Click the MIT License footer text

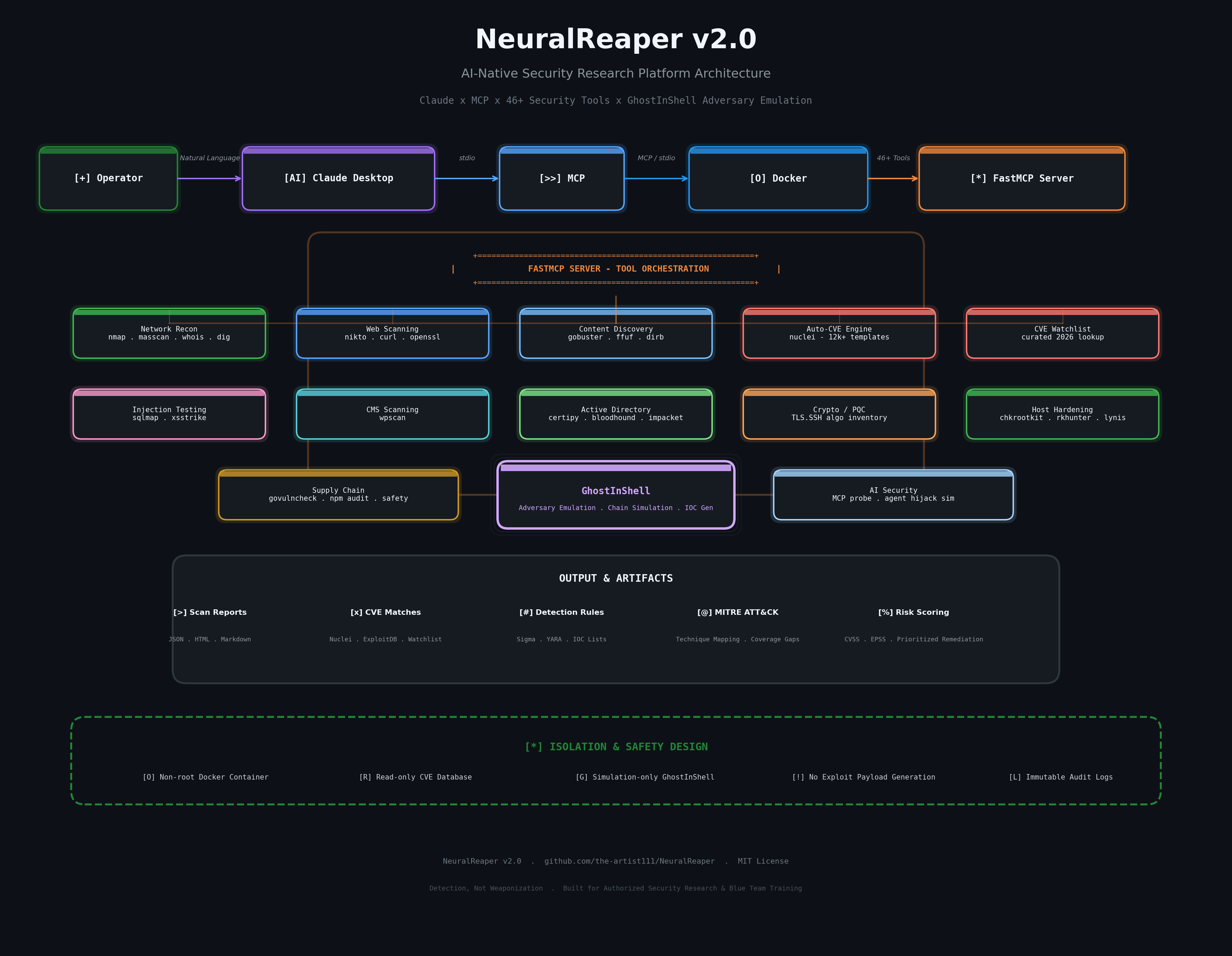tap(763, 861)
